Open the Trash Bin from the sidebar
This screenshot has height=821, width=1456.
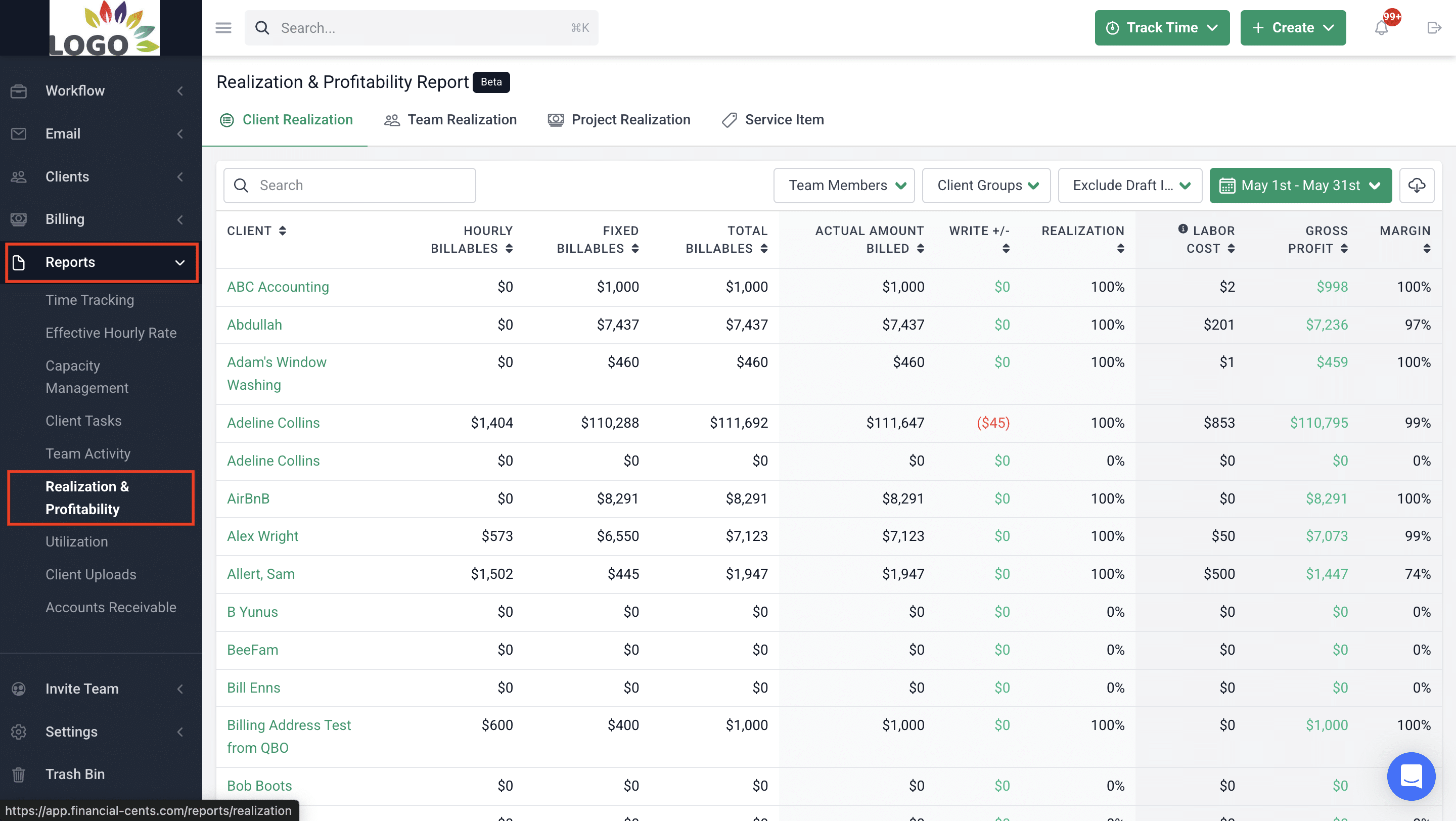point(75,773)
